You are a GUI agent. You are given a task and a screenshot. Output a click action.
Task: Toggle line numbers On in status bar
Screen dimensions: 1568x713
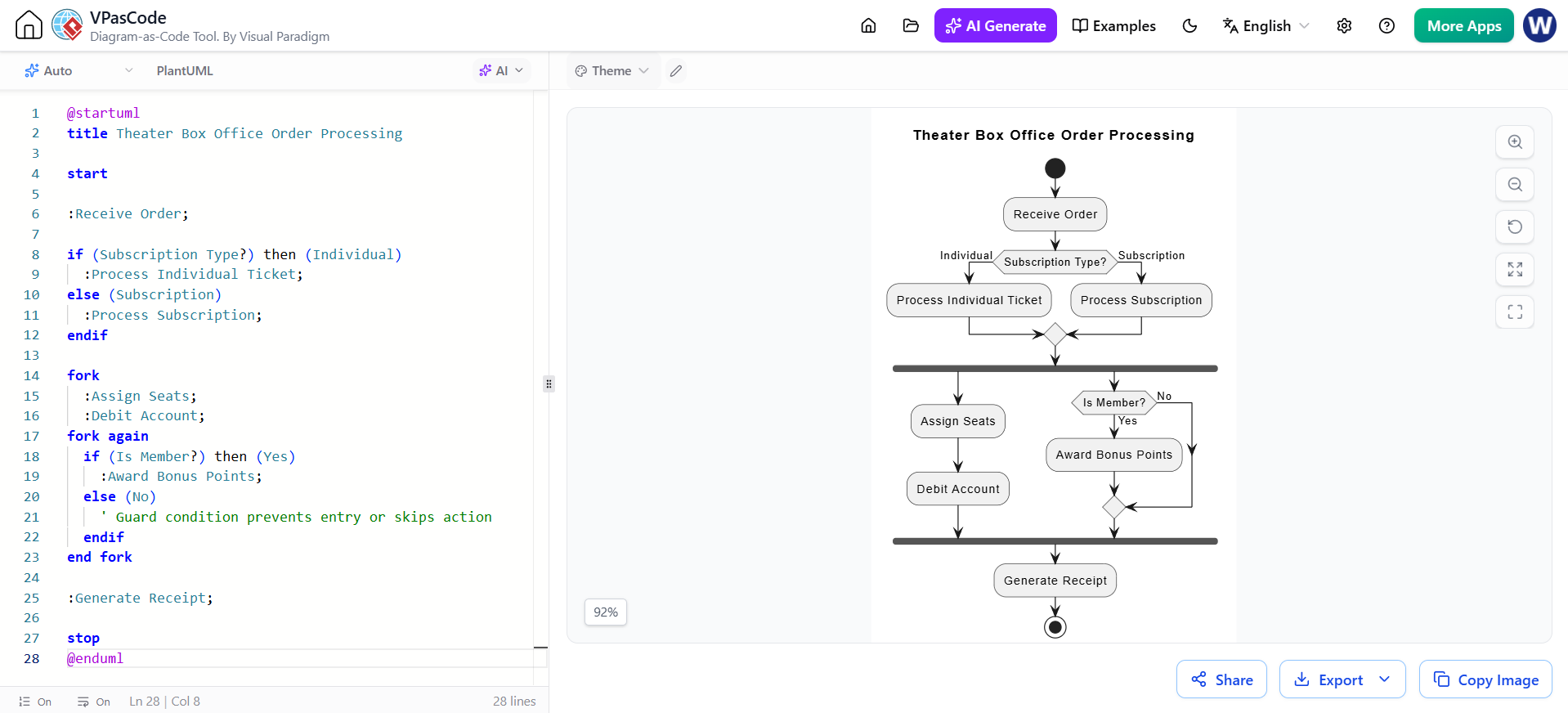35,702
